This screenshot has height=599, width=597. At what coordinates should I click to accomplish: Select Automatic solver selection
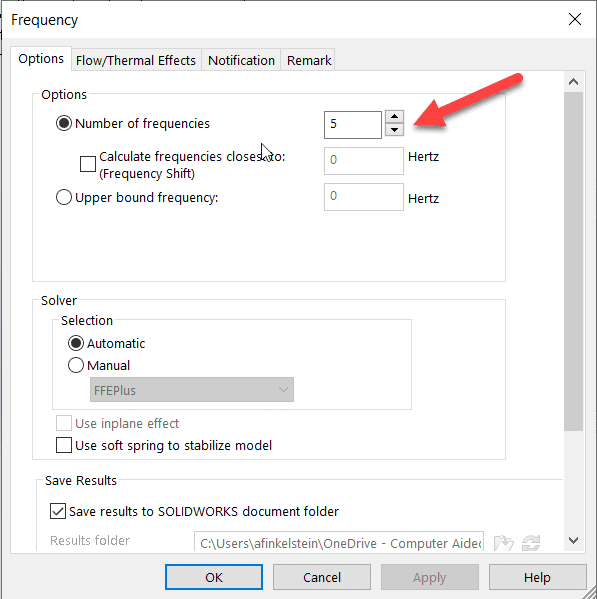(76, 343)
